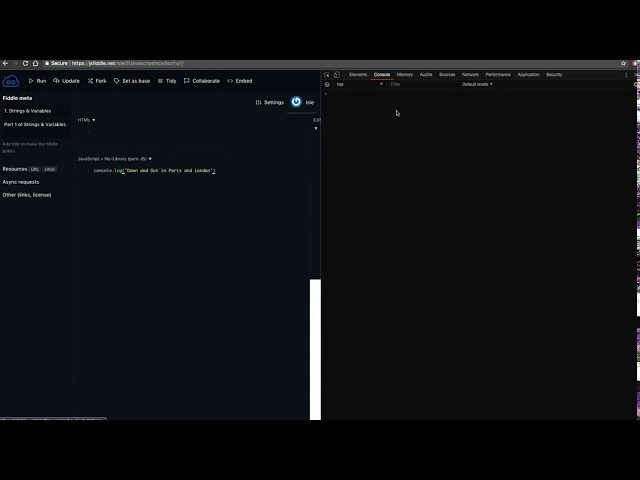The image size is (640, 480).
Task: Fork this fiddle
Action: (97, 81)
